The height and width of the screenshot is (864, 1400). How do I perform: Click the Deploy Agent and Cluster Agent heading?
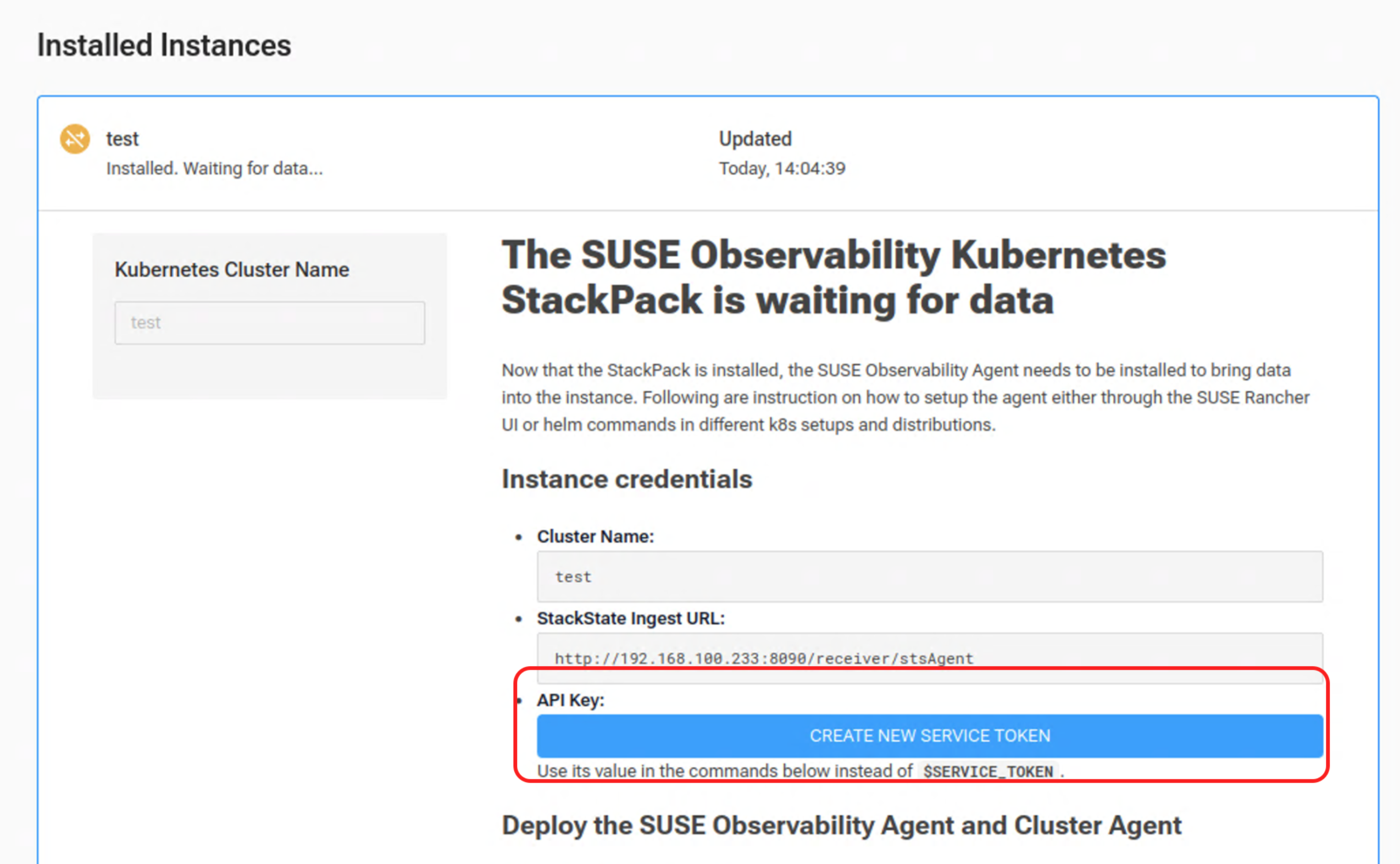point(841,825)
